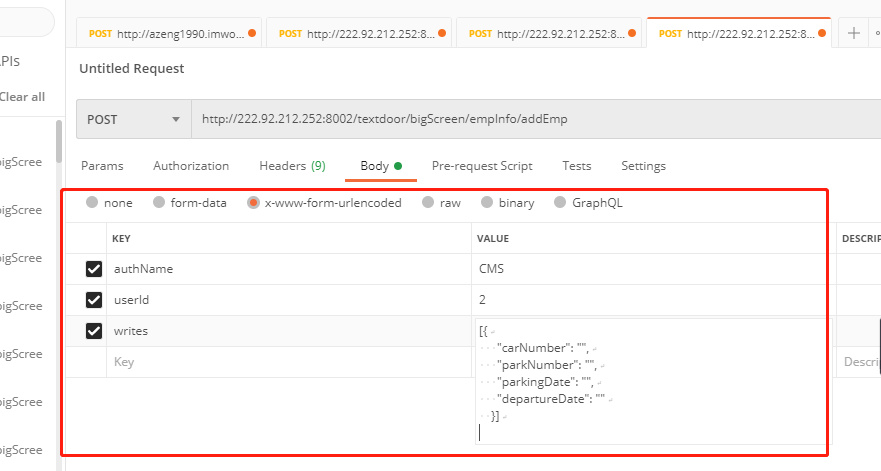Select the none body type
This screenshot has height=471, width=881.
(92, 202)
